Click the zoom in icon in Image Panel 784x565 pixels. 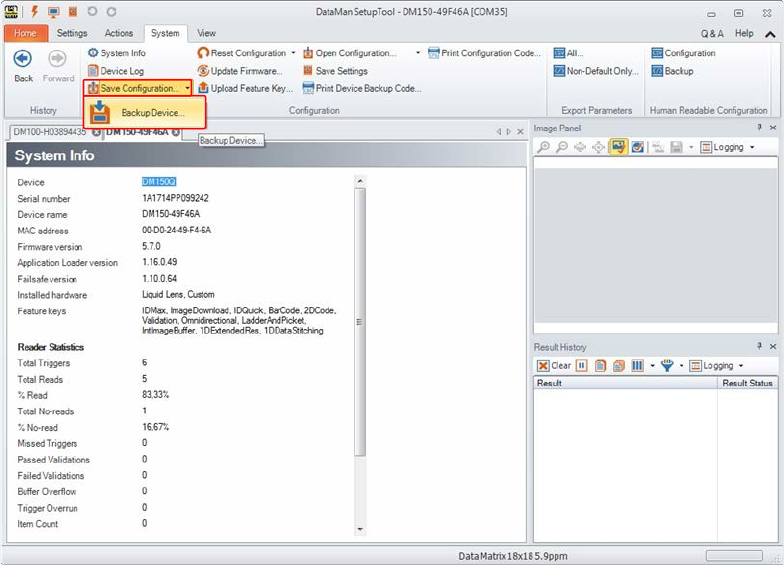click(x=544, y=147)
